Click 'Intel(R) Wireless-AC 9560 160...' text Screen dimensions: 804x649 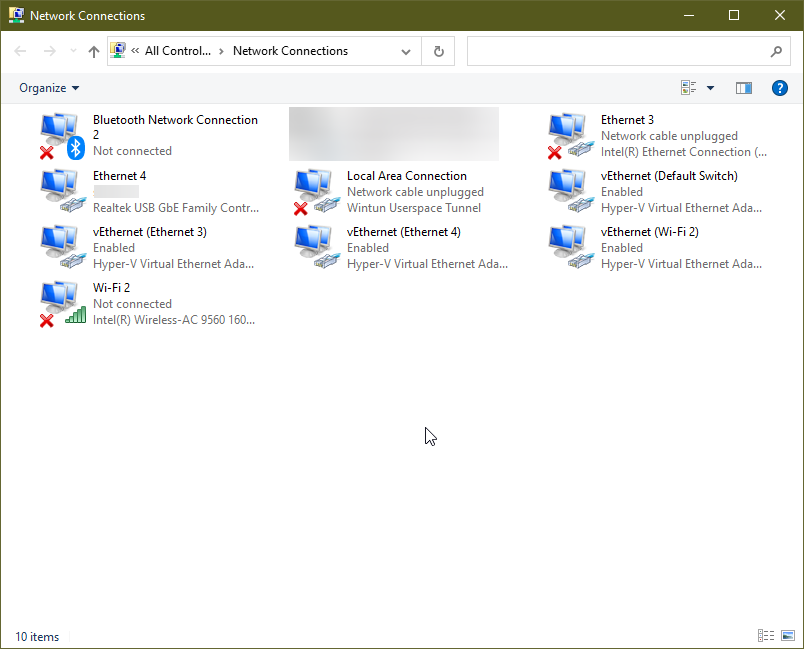[x=174, y=320]
